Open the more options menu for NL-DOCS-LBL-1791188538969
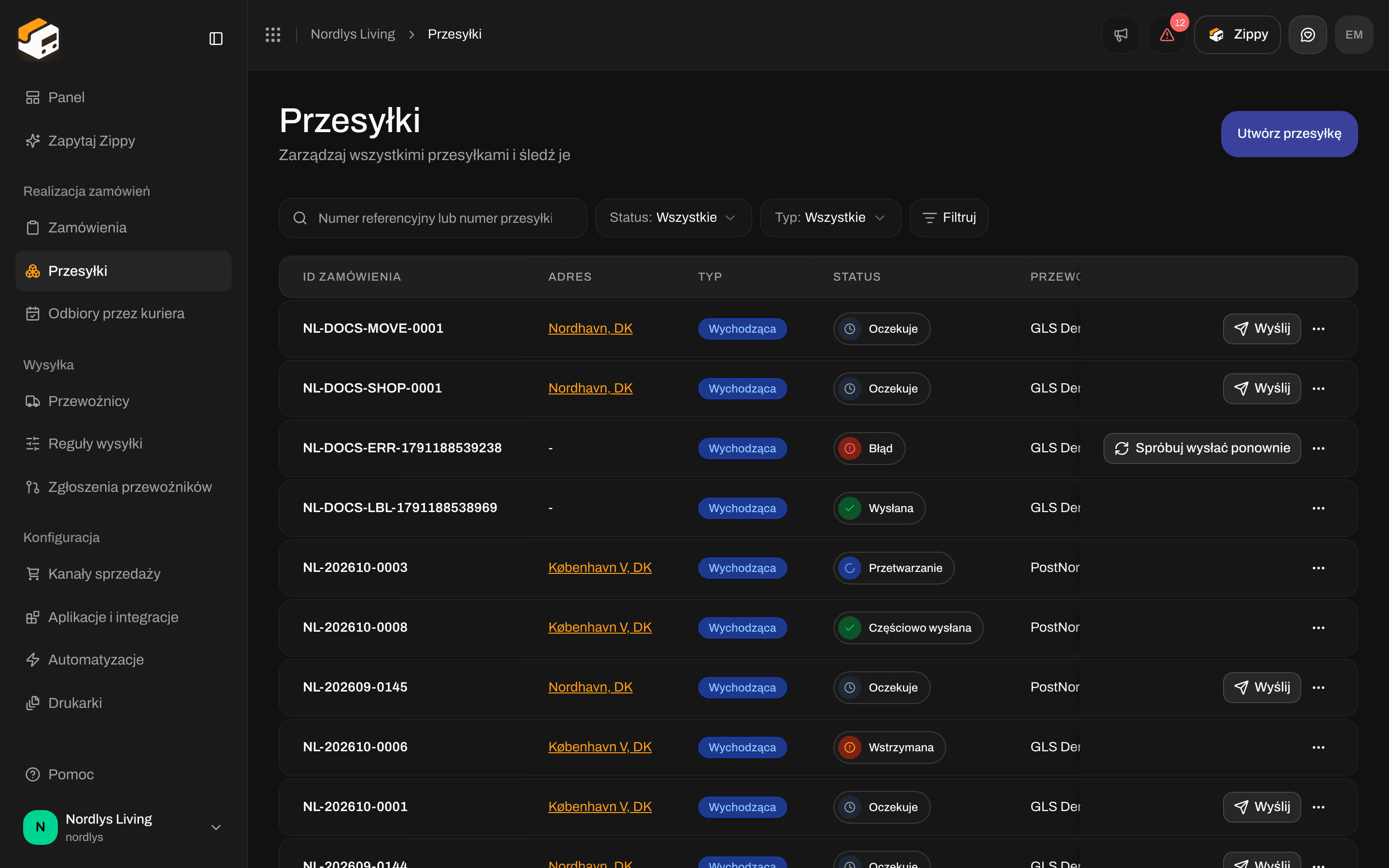1389x868 pixels. (1319, 508)
